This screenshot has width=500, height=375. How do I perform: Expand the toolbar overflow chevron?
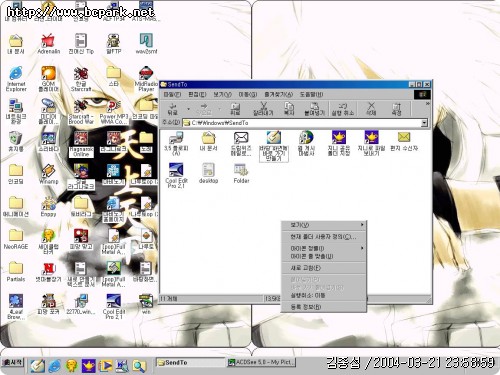click(x=427, y=104)
